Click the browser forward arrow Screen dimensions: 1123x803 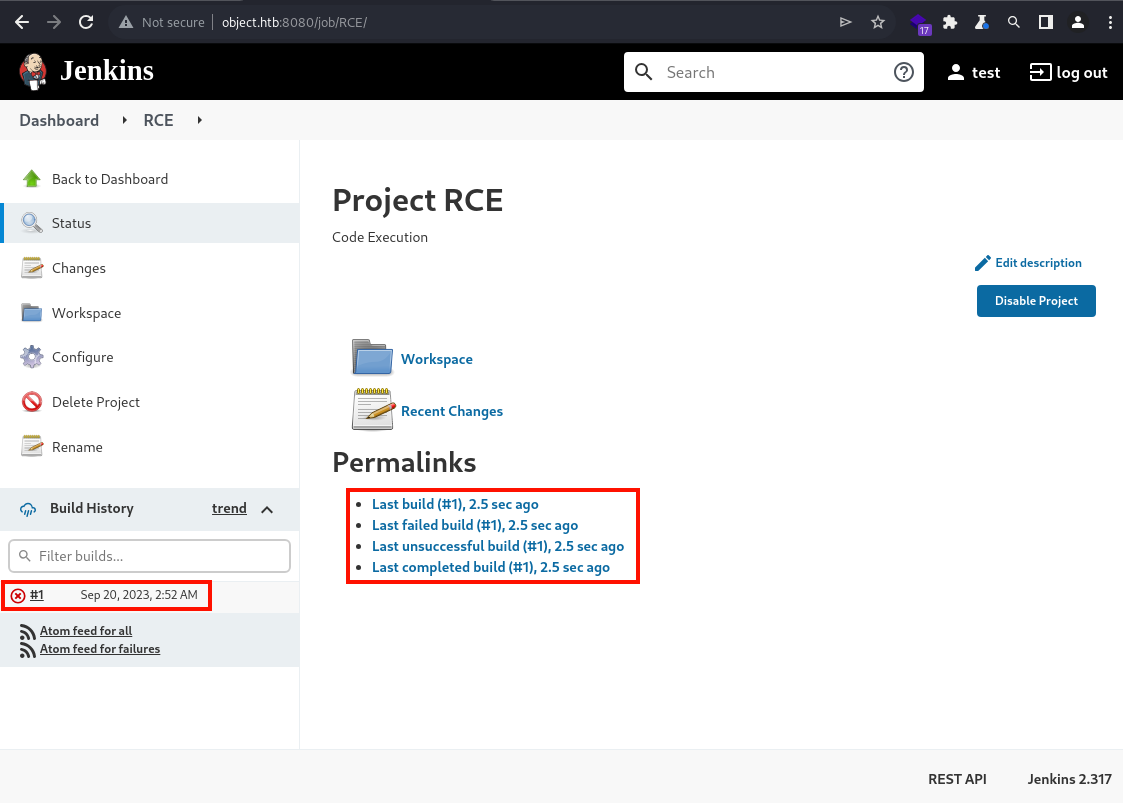54,22
